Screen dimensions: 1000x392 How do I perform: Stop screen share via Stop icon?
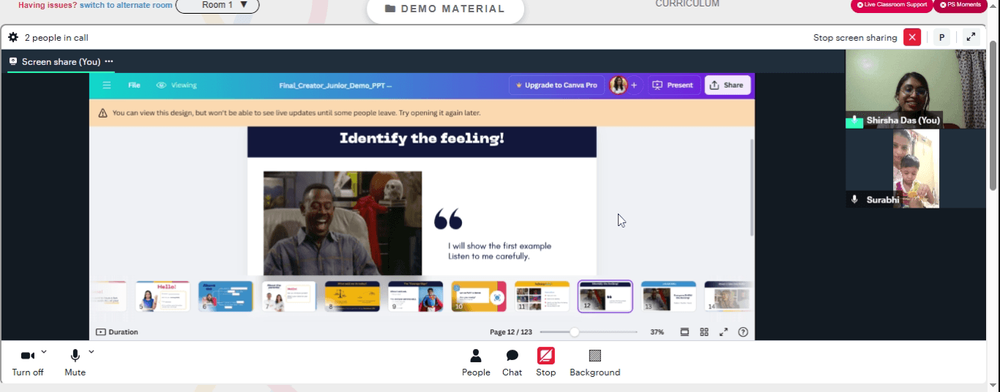click(x=546, y=363)
